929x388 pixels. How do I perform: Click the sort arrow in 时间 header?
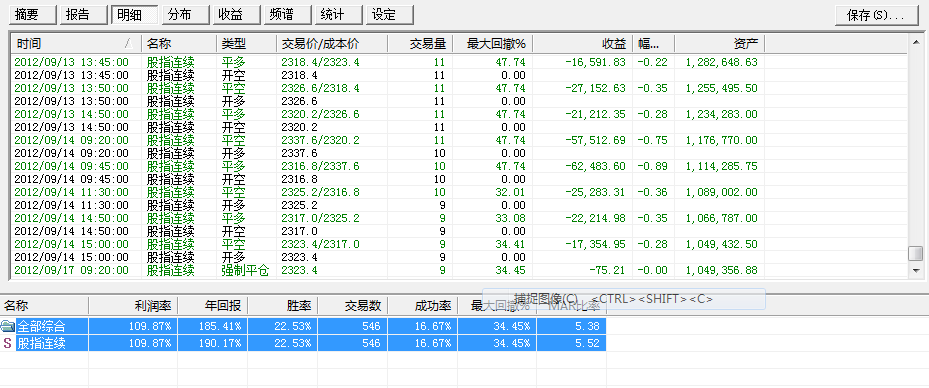(128, 44)
